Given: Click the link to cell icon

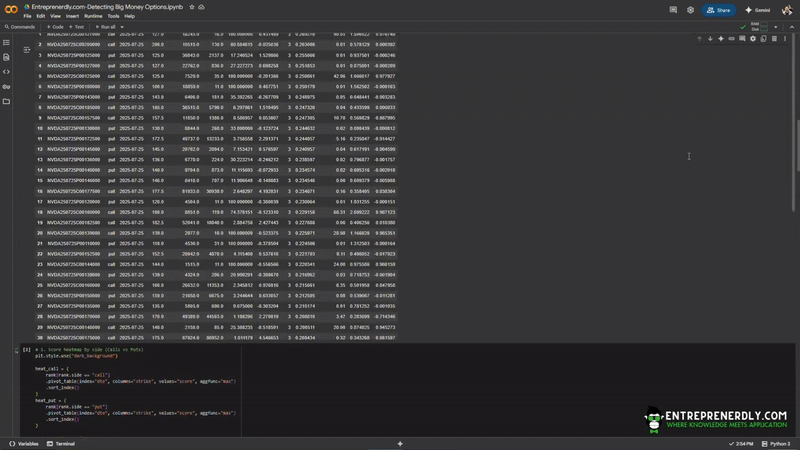Looking at the screenshot, I should 732,39.
